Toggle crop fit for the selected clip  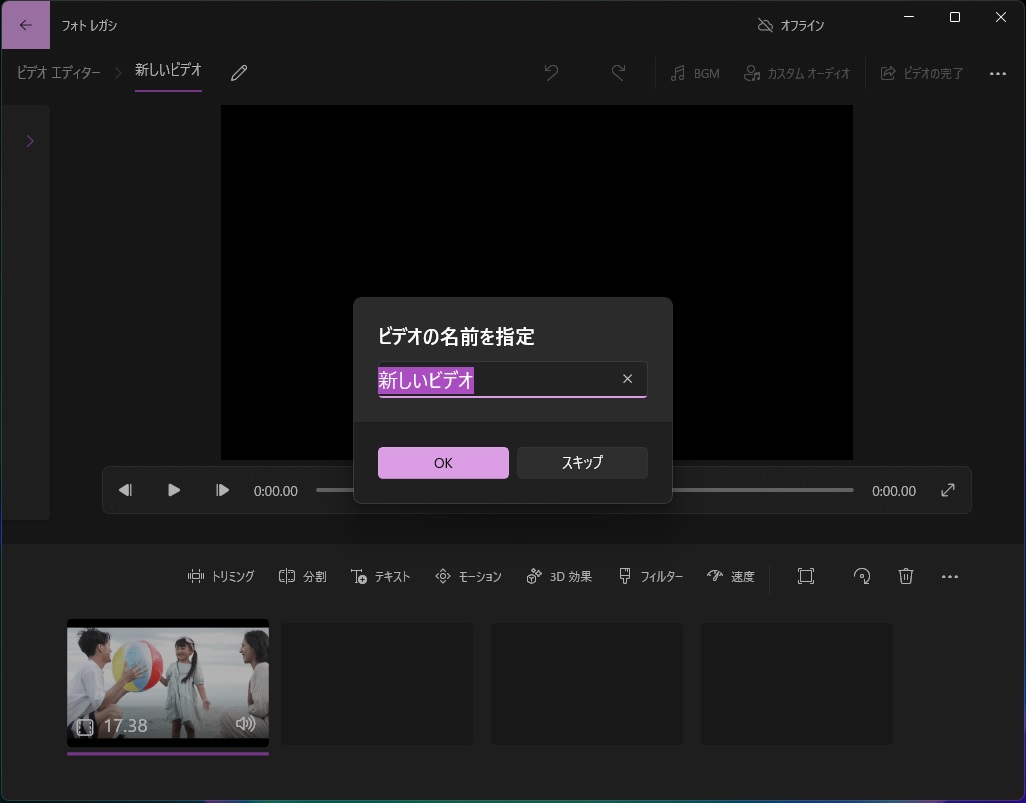pyautogui.click(x=806, y=576)
